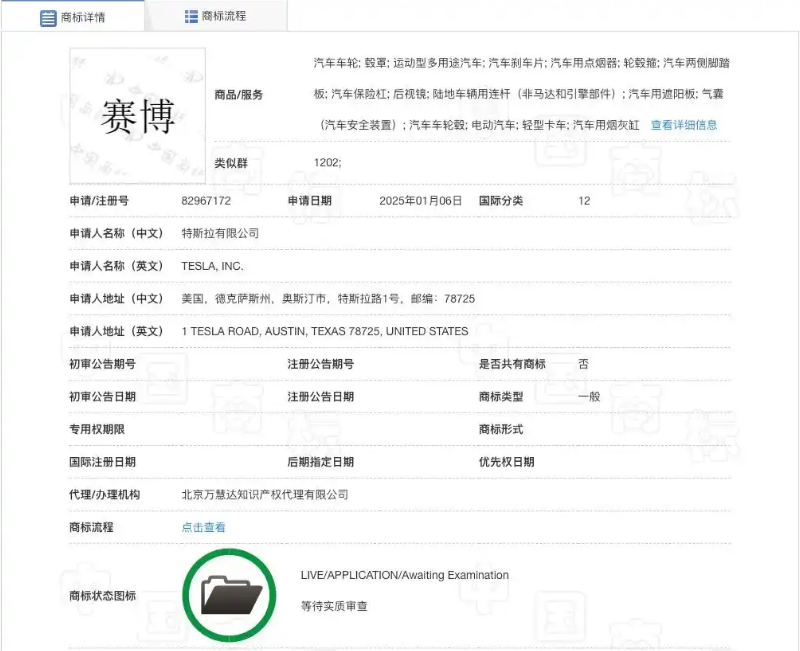Select English applicant name TESLA, INC.
The width and height of the screenshot is (800, 651).
(x=212, y=266)
